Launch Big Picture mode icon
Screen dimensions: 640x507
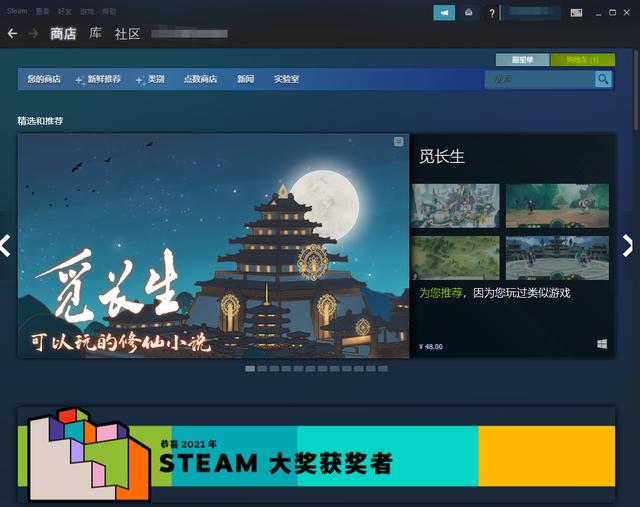(x=576, y=13)
